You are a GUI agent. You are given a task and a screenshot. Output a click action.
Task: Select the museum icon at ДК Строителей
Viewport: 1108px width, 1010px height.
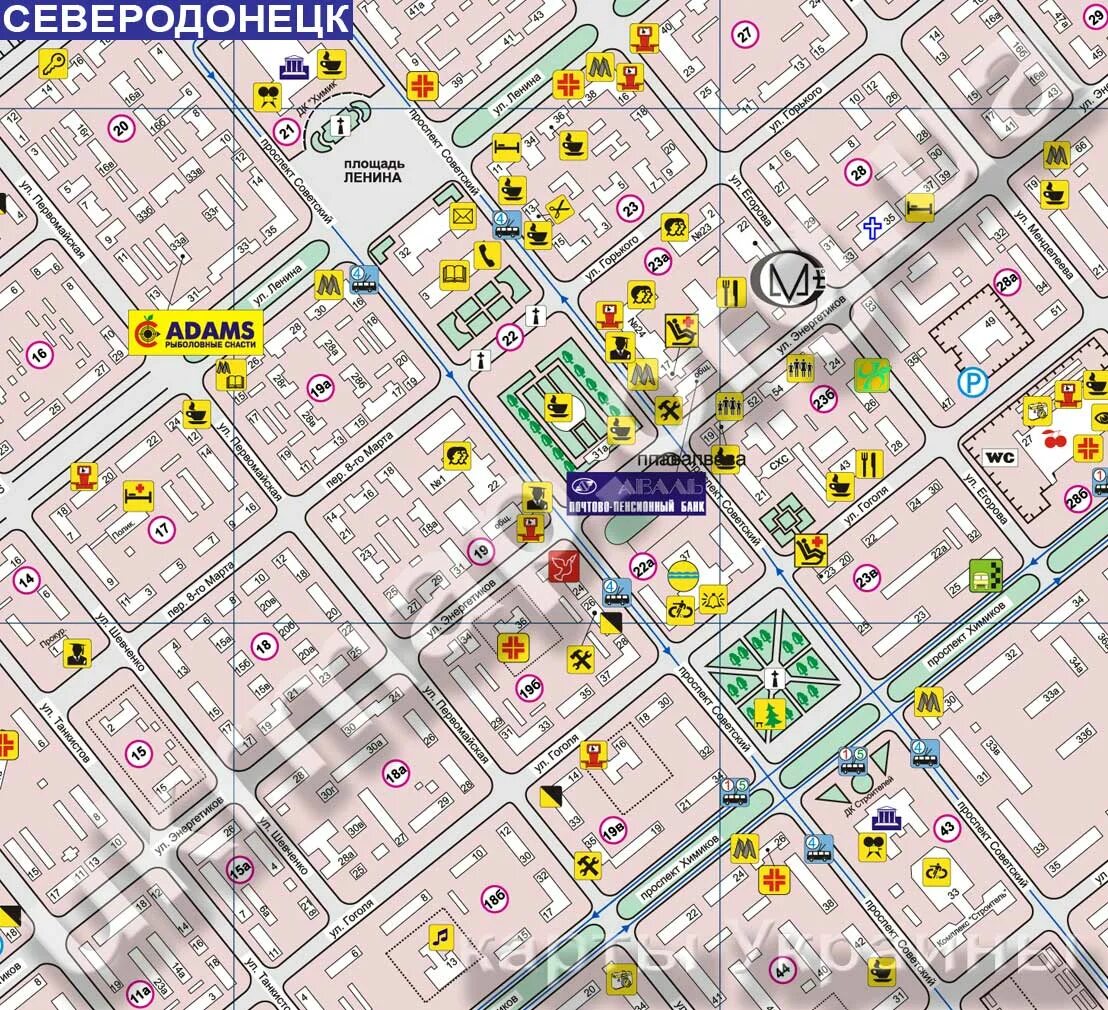[x=887, y=818]
